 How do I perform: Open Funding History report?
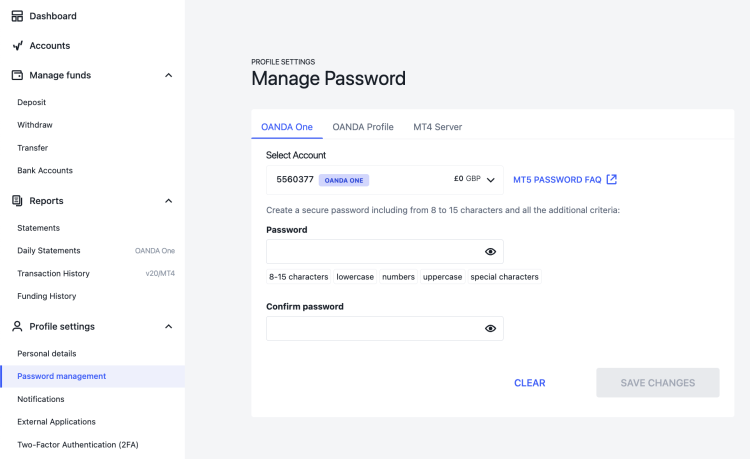click(x=46, y=296)
